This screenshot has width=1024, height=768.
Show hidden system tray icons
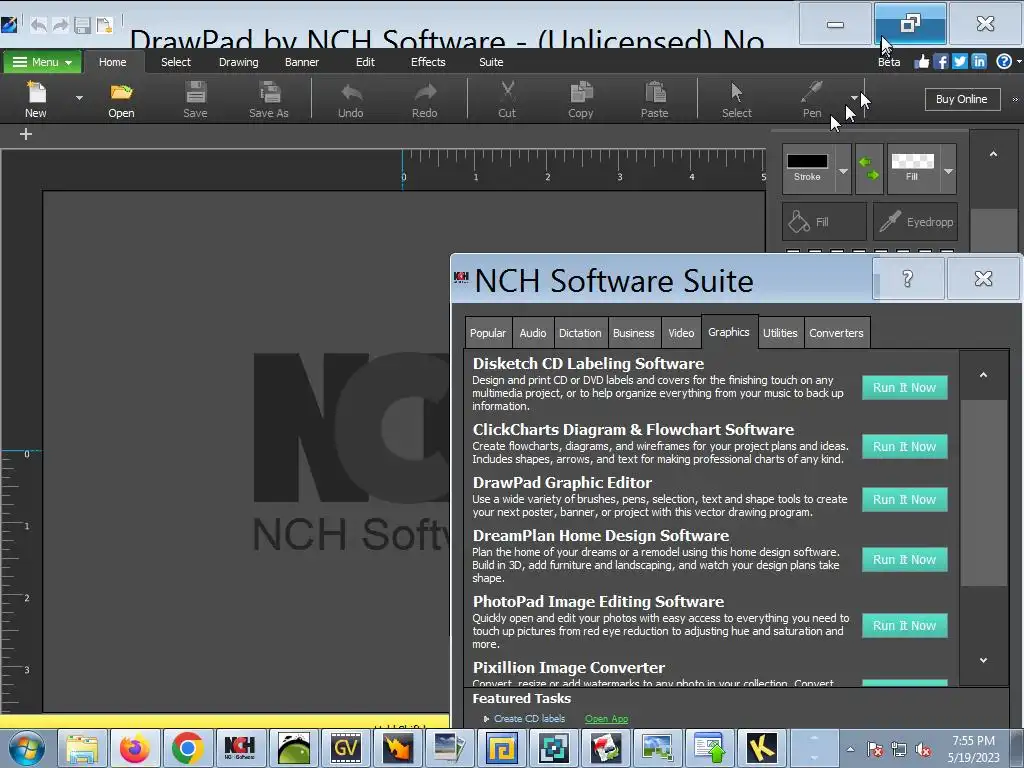click(850, 749)
